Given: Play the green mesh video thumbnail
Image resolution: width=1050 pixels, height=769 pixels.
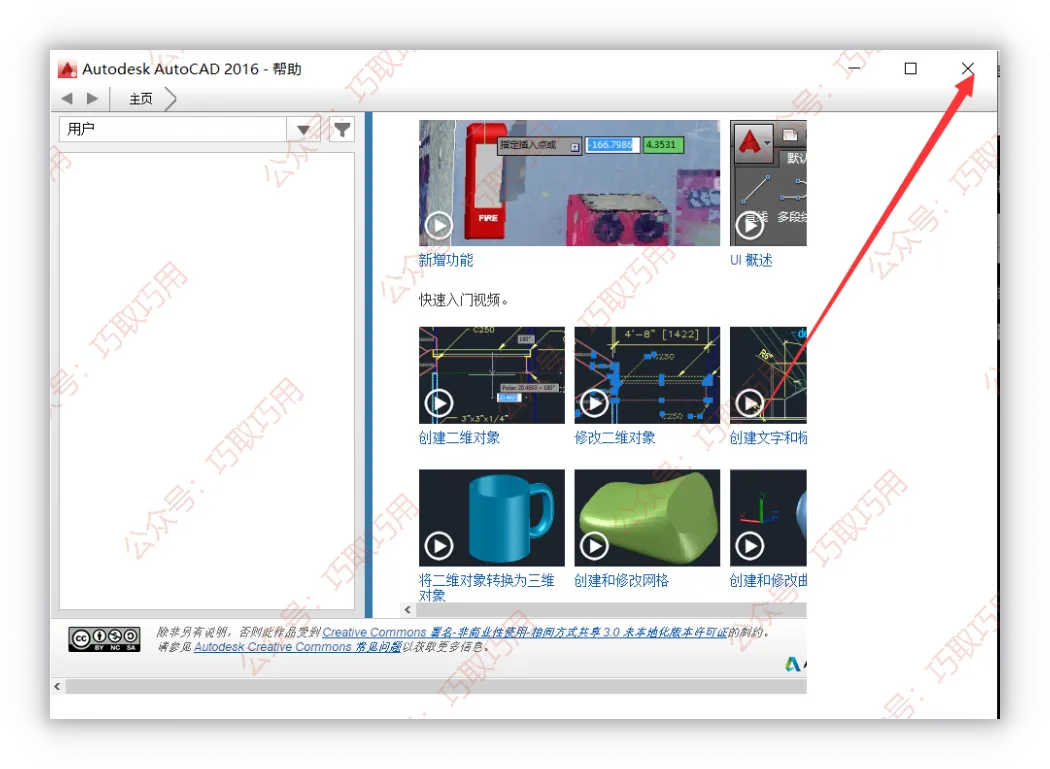Looking at the screenshot, I should click(x=647, y=518).
